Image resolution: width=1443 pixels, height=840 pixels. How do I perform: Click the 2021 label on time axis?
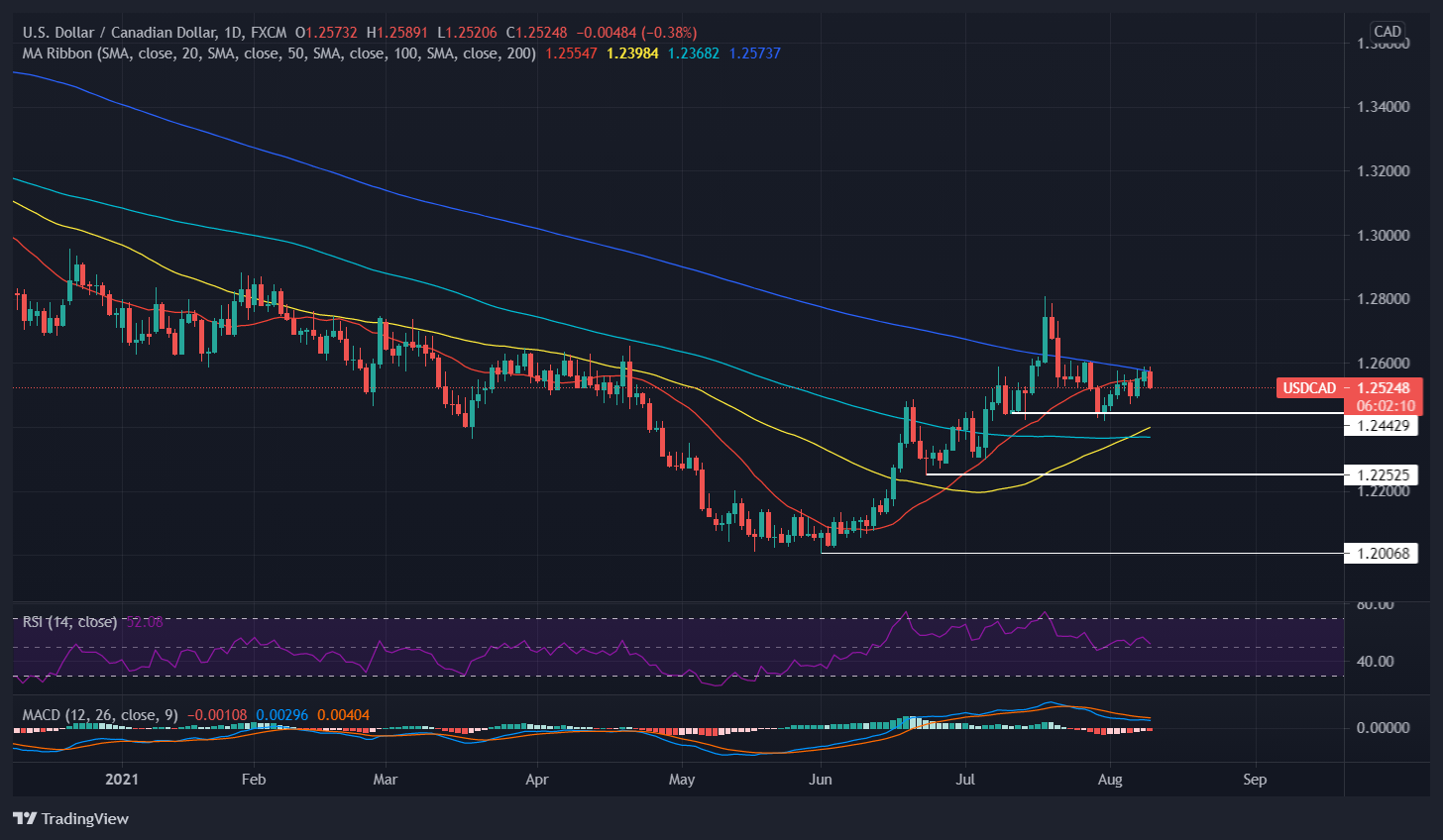(122, 780)
